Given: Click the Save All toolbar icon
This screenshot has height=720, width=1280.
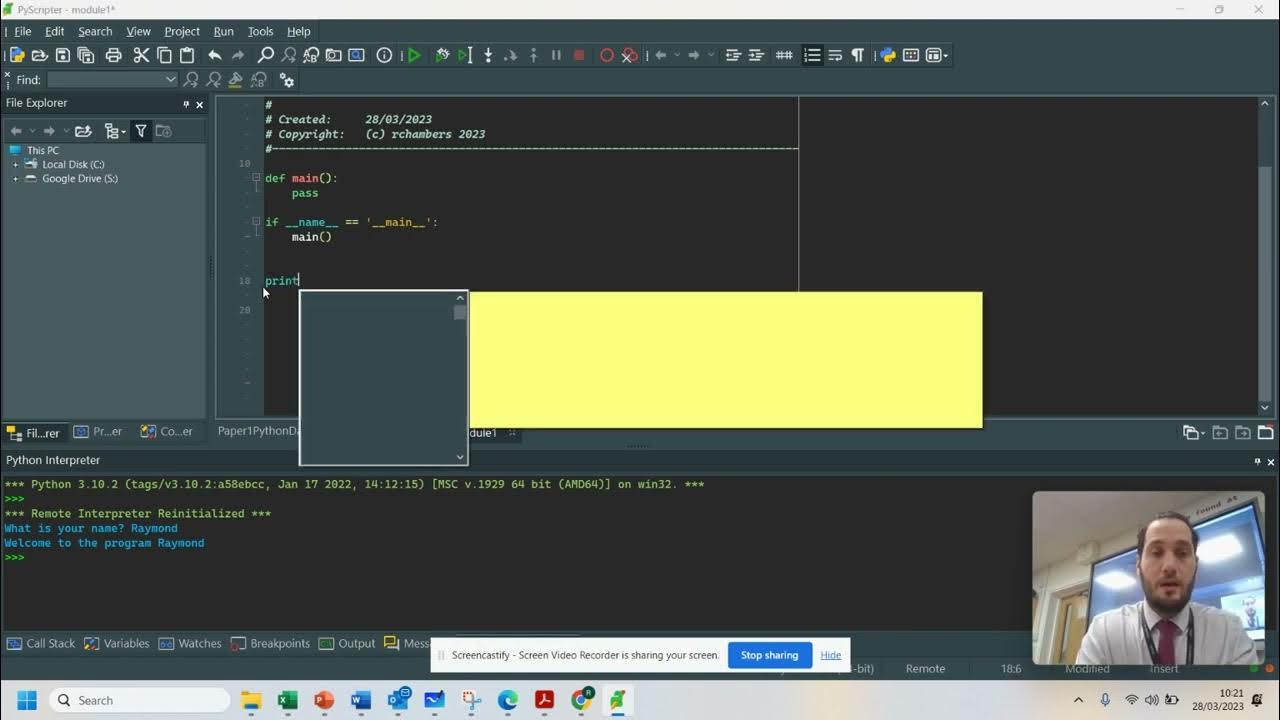Looking at the screenshot, I should click(x=86, y=56).
